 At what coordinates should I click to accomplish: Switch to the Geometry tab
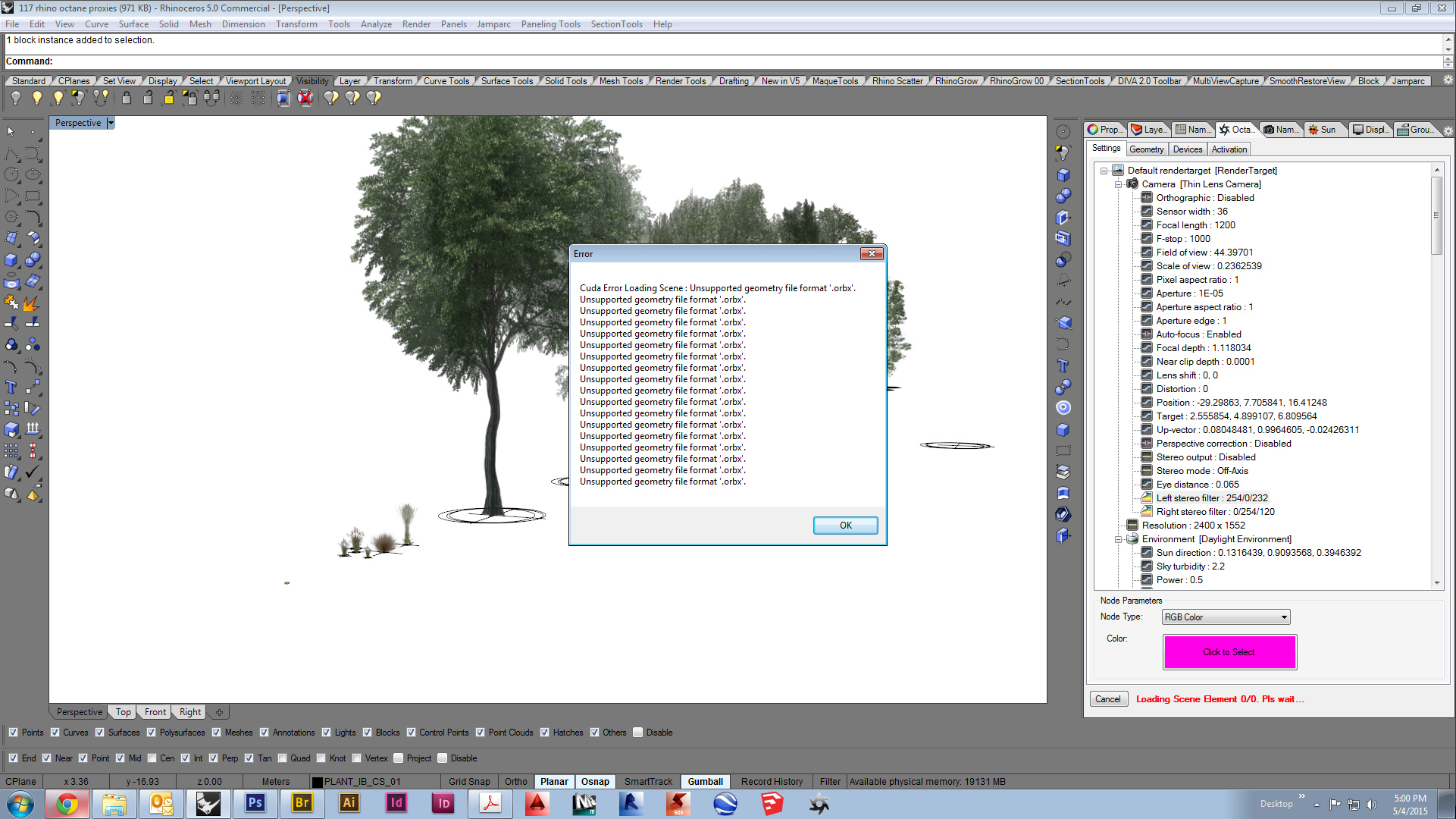click(1146, 149)
